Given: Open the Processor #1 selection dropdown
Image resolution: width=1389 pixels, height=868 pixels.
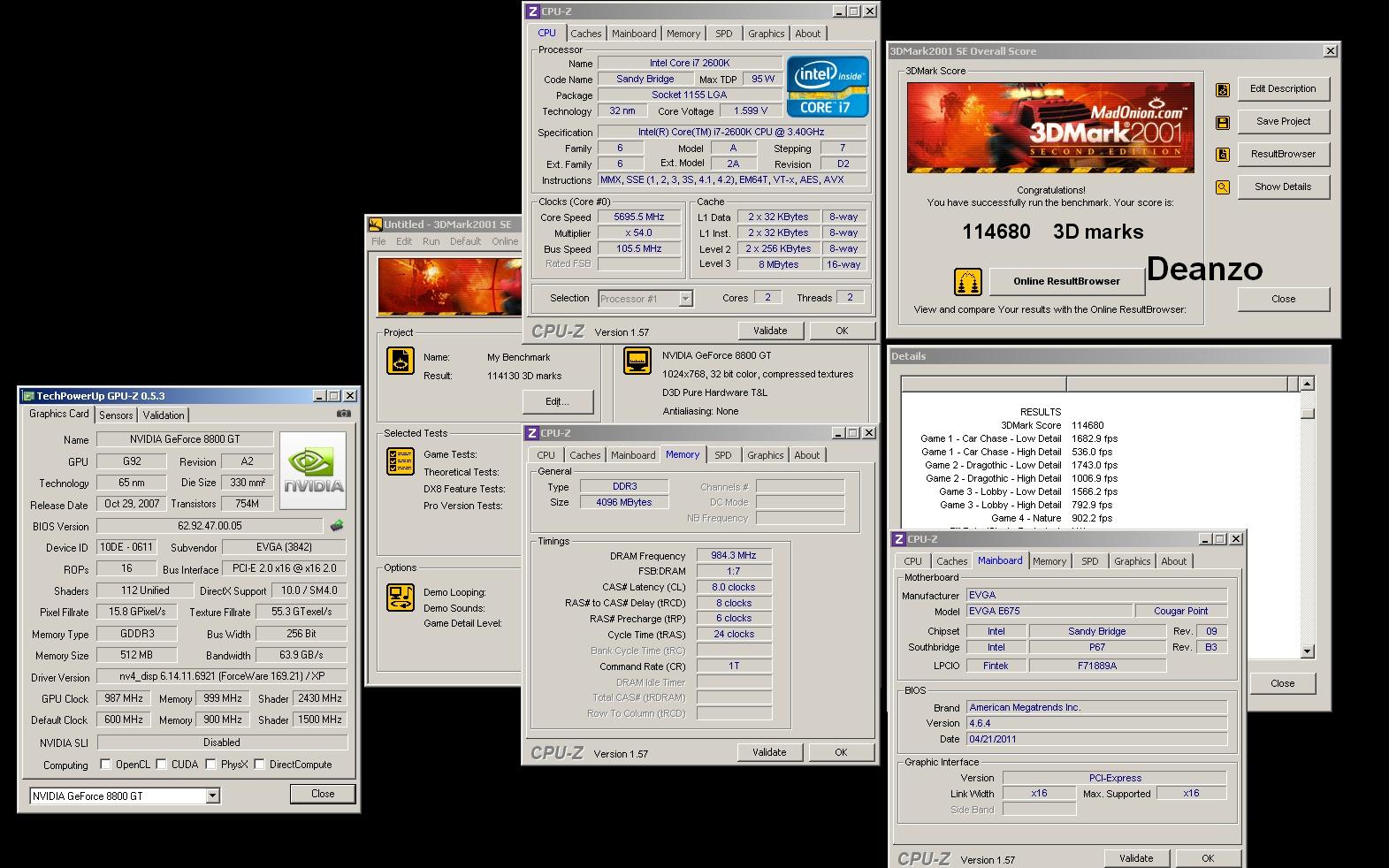Looking at the screenshot, I should coord(685,299).
